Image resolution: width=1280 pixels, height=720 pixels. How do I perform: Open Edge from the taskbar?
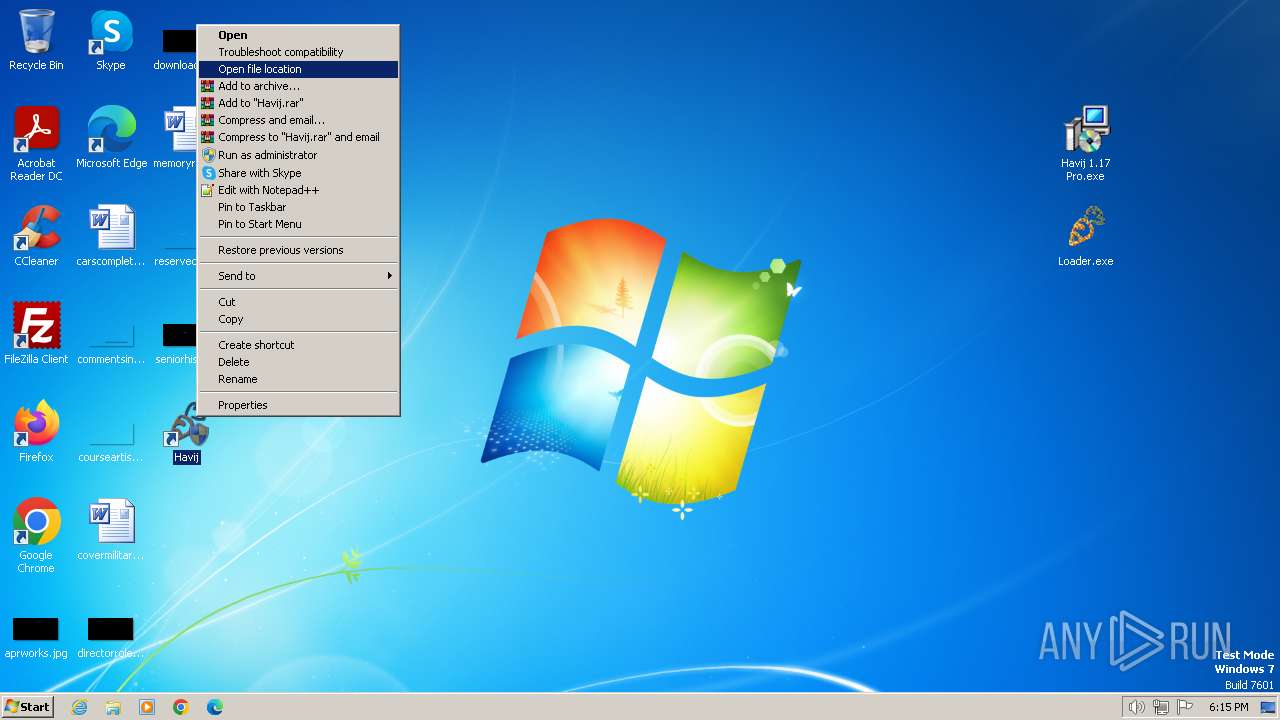(x=215, y=707)
